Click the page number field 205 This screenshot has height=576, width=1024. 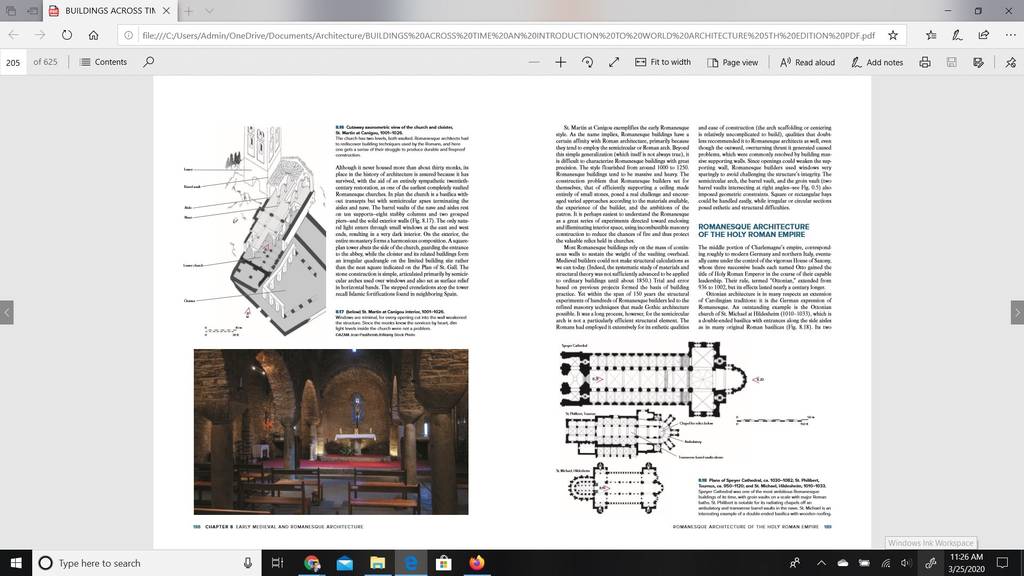(x=13, y=63)
